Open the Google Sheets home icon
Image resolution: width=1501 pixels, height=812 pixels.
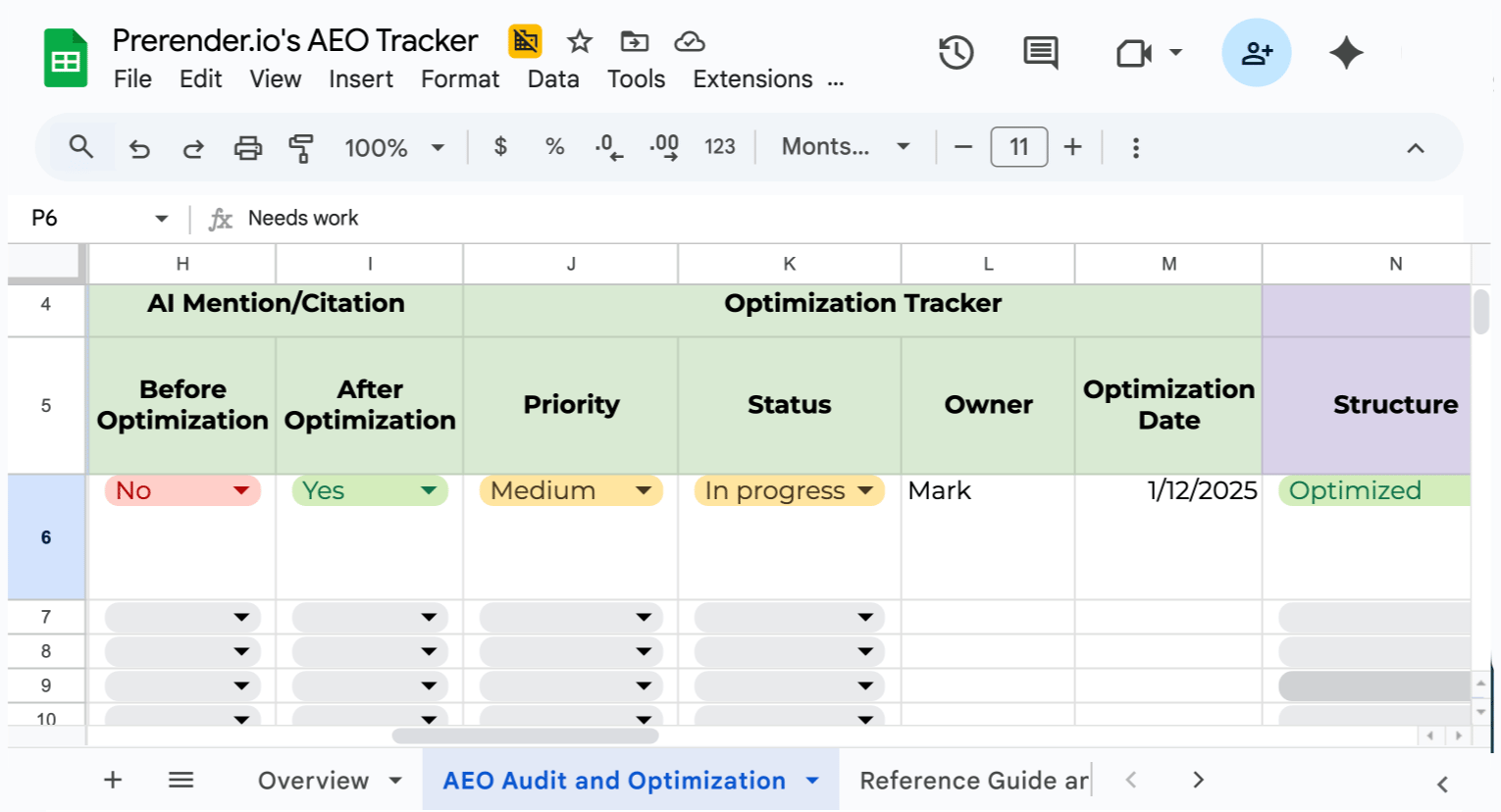pos(66,59)
